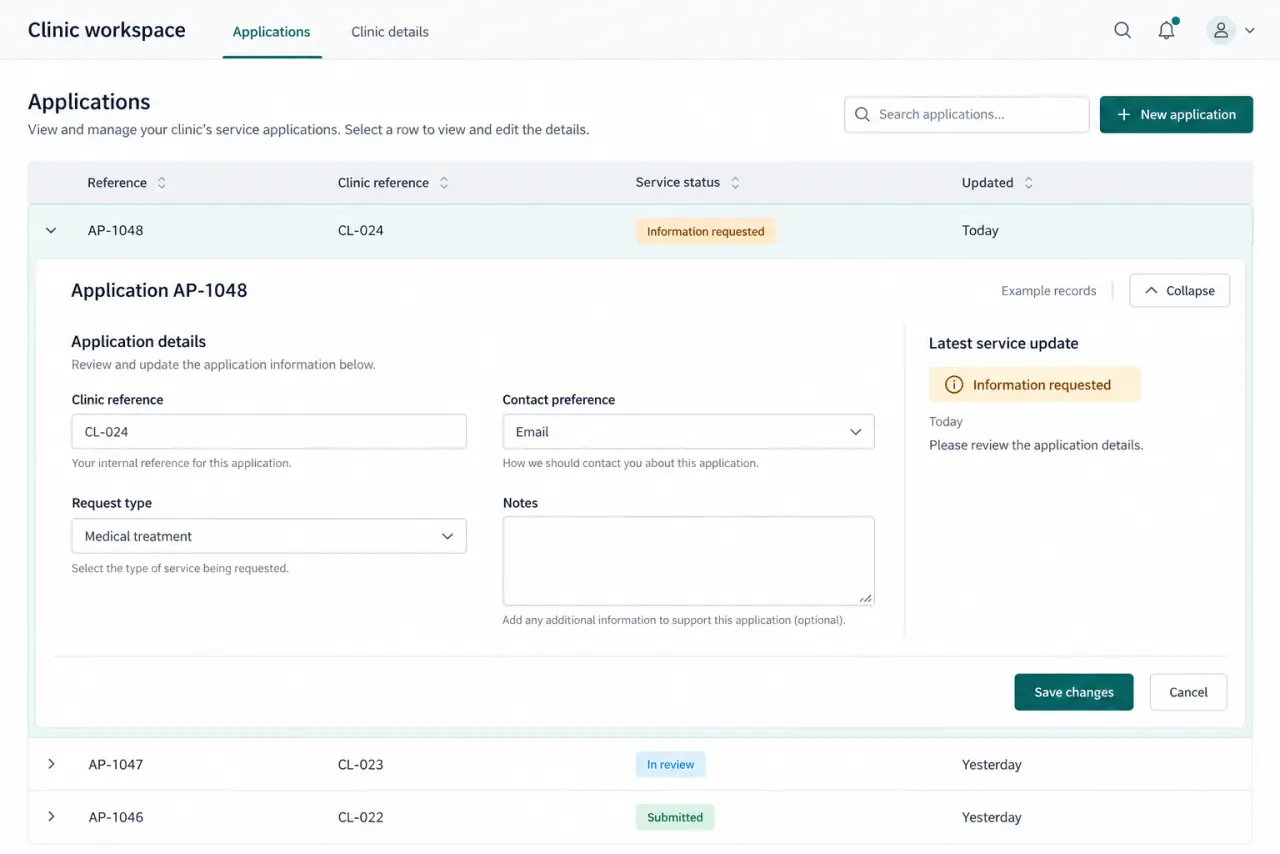Click the Example records link

tap(1048, 291)
